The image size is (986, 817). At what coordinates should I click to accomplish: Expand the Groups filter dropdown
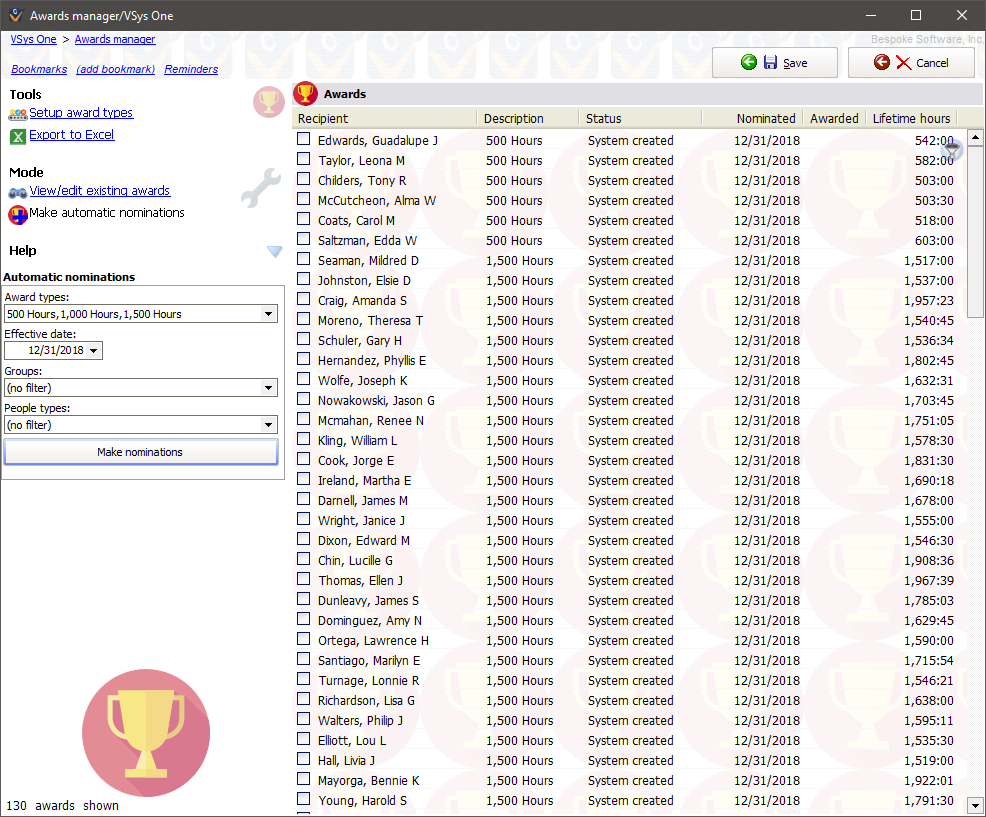[x=269, y=387]
